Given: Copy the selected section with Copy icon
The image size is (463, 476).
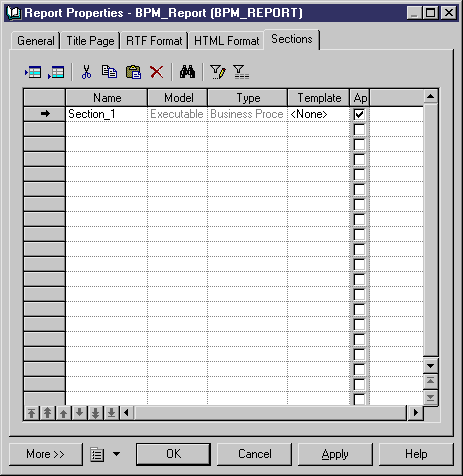Looking at the screenshot, I should [109, 72].
